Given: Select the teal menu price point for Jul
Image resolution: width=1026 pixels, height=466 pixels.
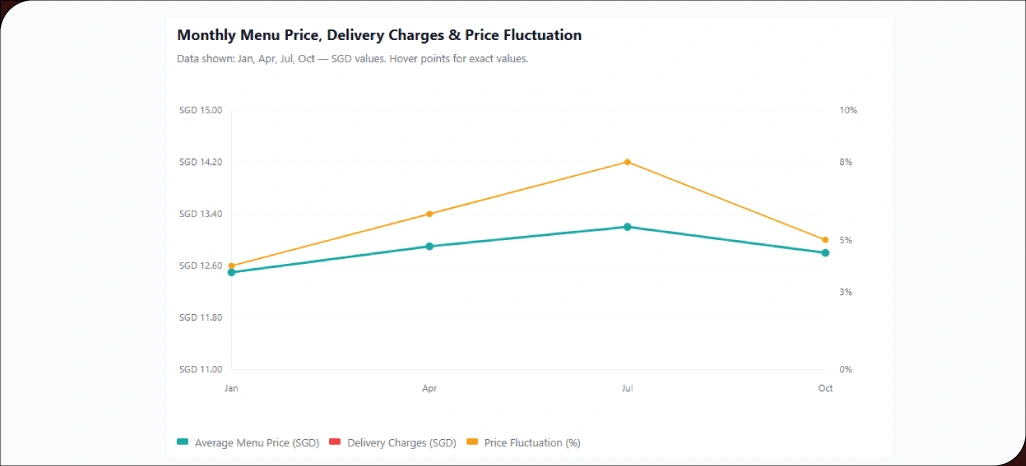Looking at the screenshot, I should pyautogui.click(x=627, y=227).
